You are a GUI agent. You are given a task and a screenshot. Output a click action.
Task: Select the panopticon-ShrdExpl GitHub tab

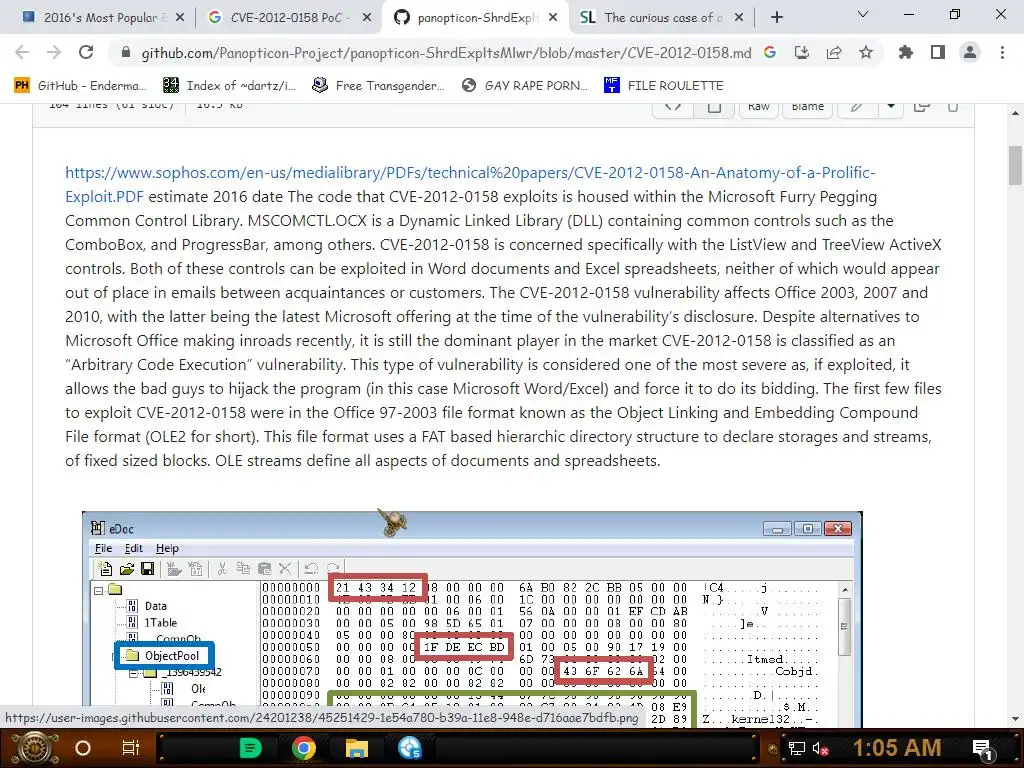[475, 18]
